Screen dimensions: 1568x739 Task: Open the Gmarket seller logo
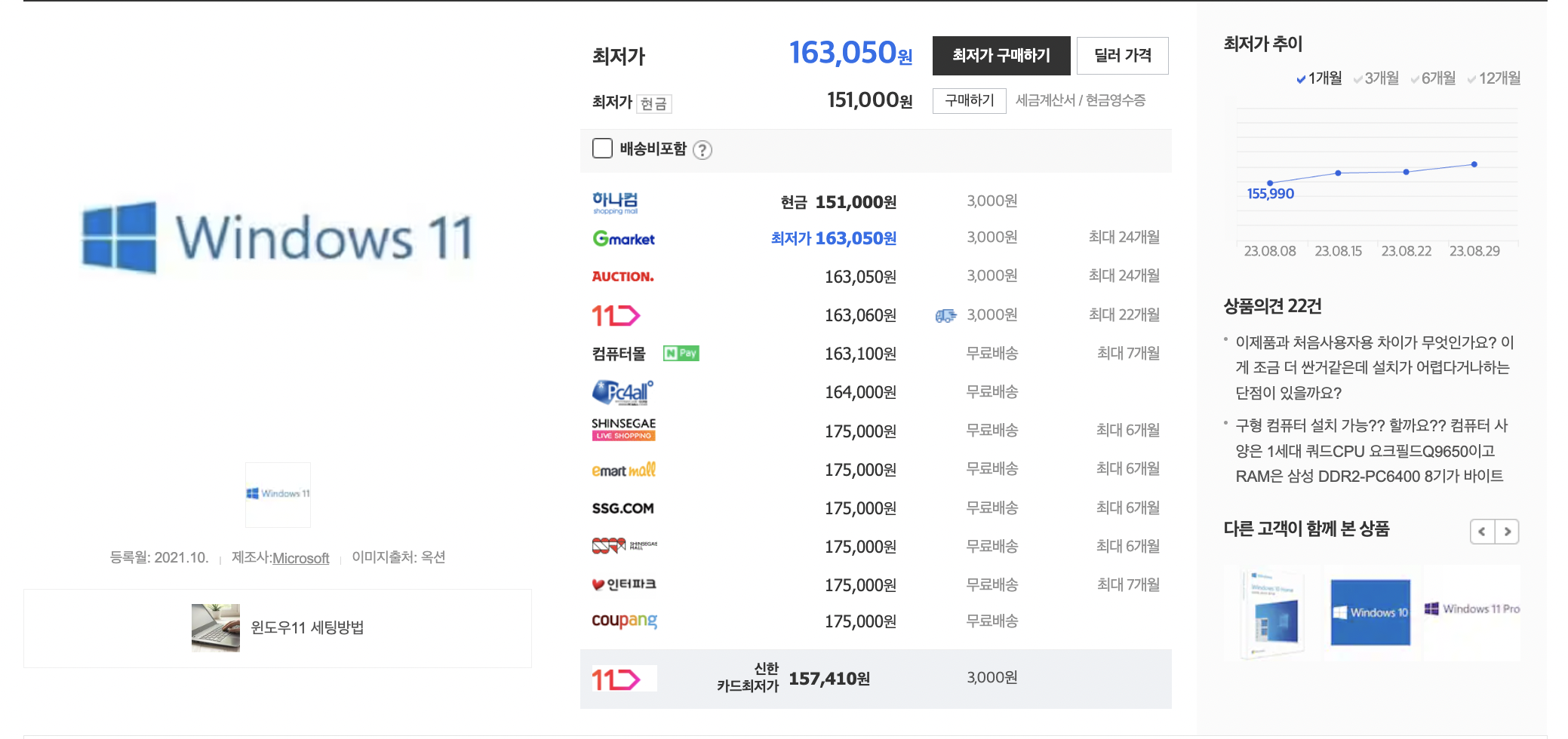(x=623, y=239)
